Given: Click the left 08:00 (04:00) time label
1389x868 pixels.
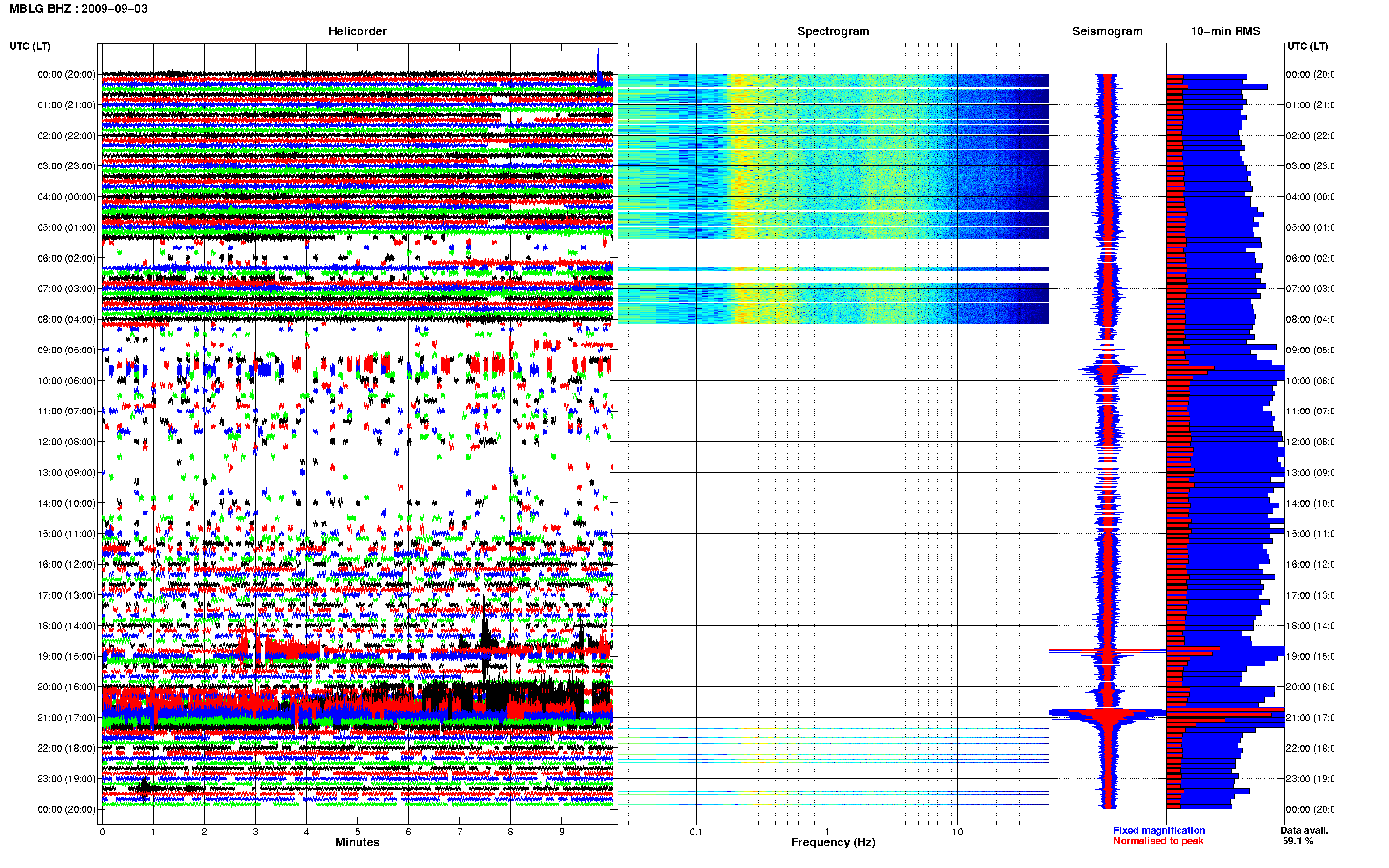Looking at the screenshot, I should [x=66, y=319].
